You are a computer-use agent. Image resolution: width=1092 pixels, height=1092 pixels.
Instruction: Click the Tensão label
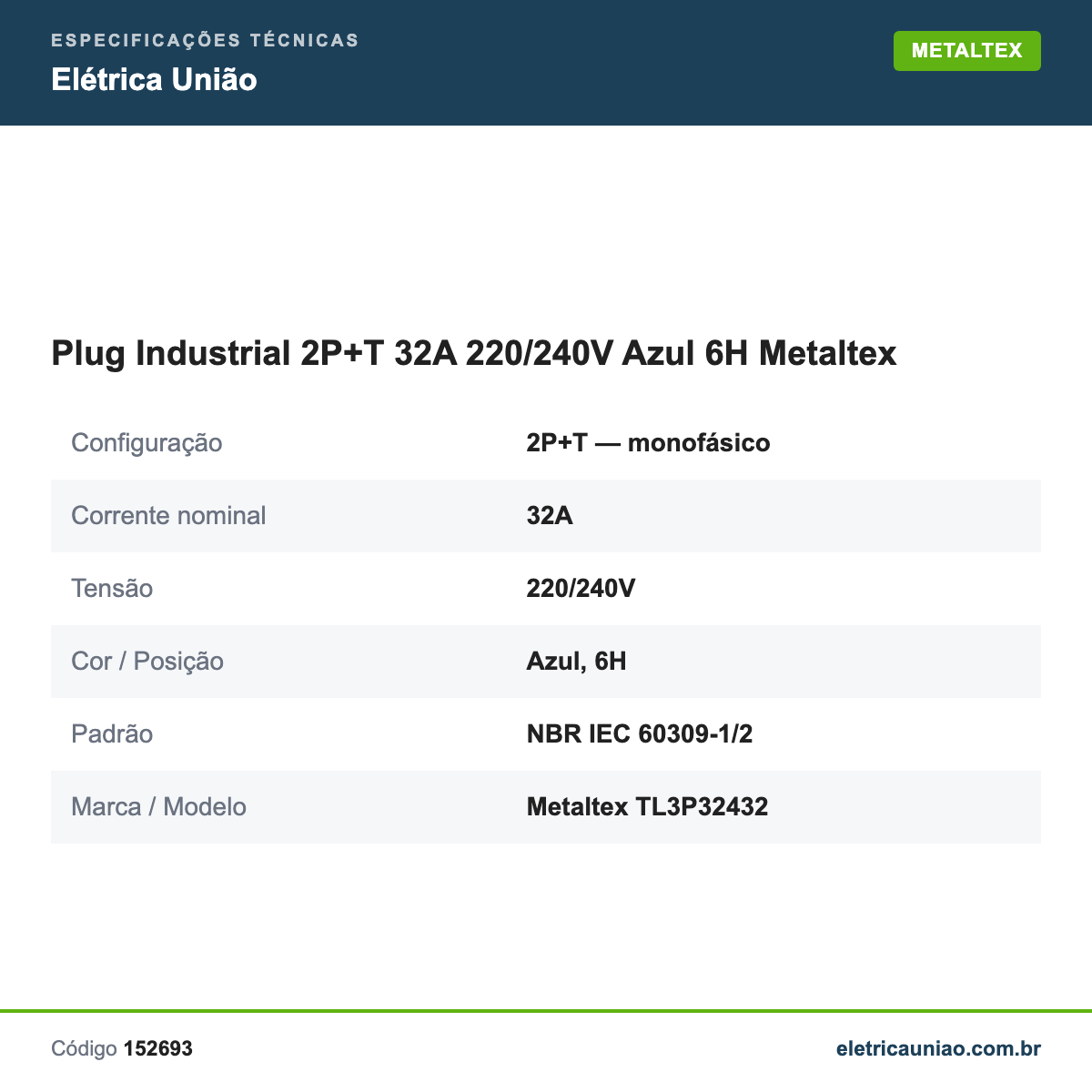tap(112, 589)
